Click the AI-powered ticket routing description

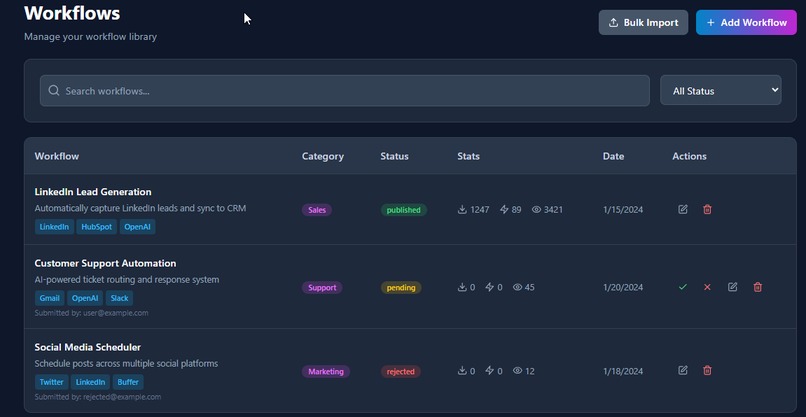pos(127,280)
